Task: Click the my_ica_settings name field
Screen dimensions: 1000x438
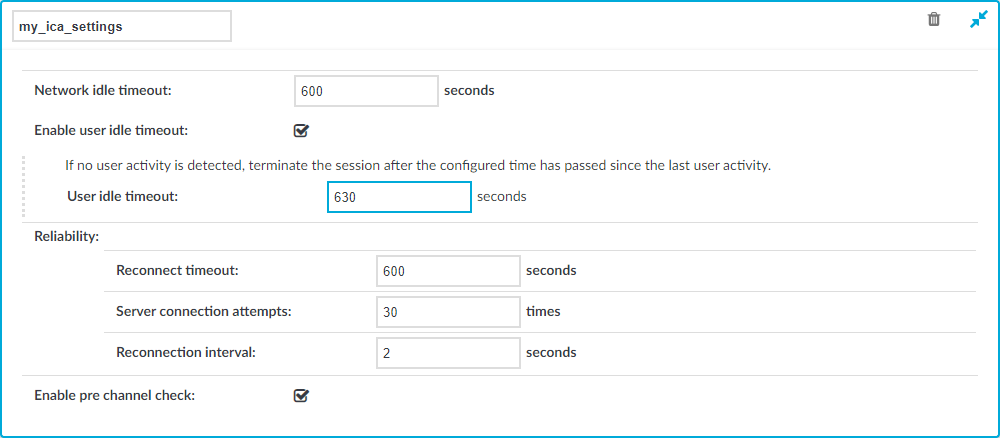Action: [x=122, y=27]
